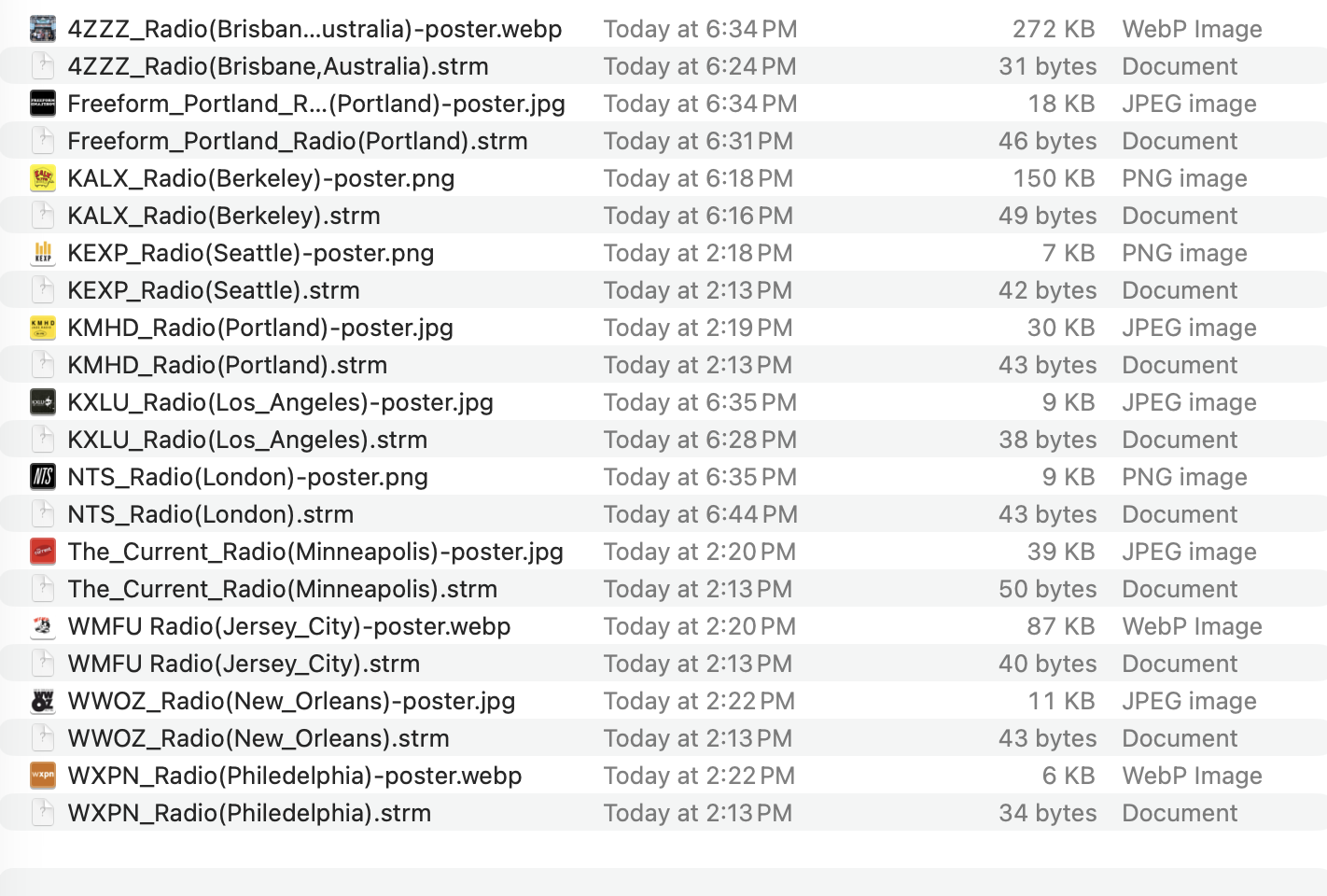Image resolution: width=1327 pixels, height=896 pixels.
Task: Click the WWOZ Radio poster jpg thumbnail icon
Action: 43,701
